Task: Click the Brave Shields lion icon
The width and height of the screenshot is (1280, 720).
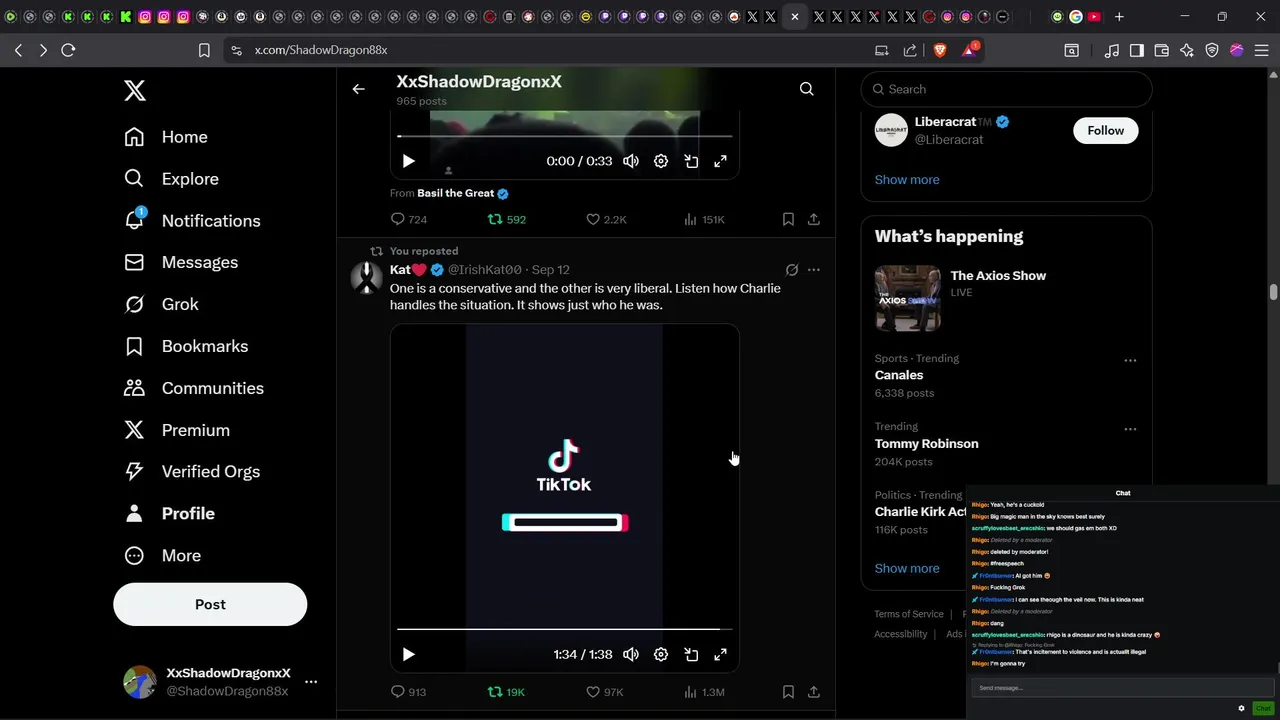Action: (939, 50)
